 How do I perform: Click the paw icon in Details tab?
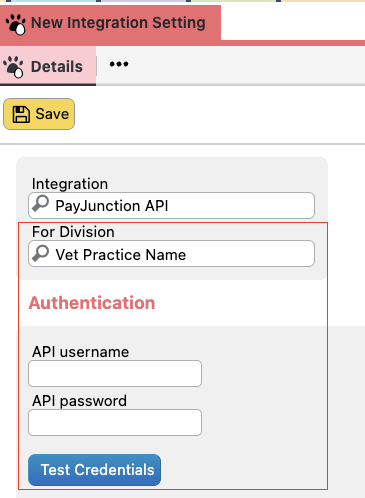point(14,67)
